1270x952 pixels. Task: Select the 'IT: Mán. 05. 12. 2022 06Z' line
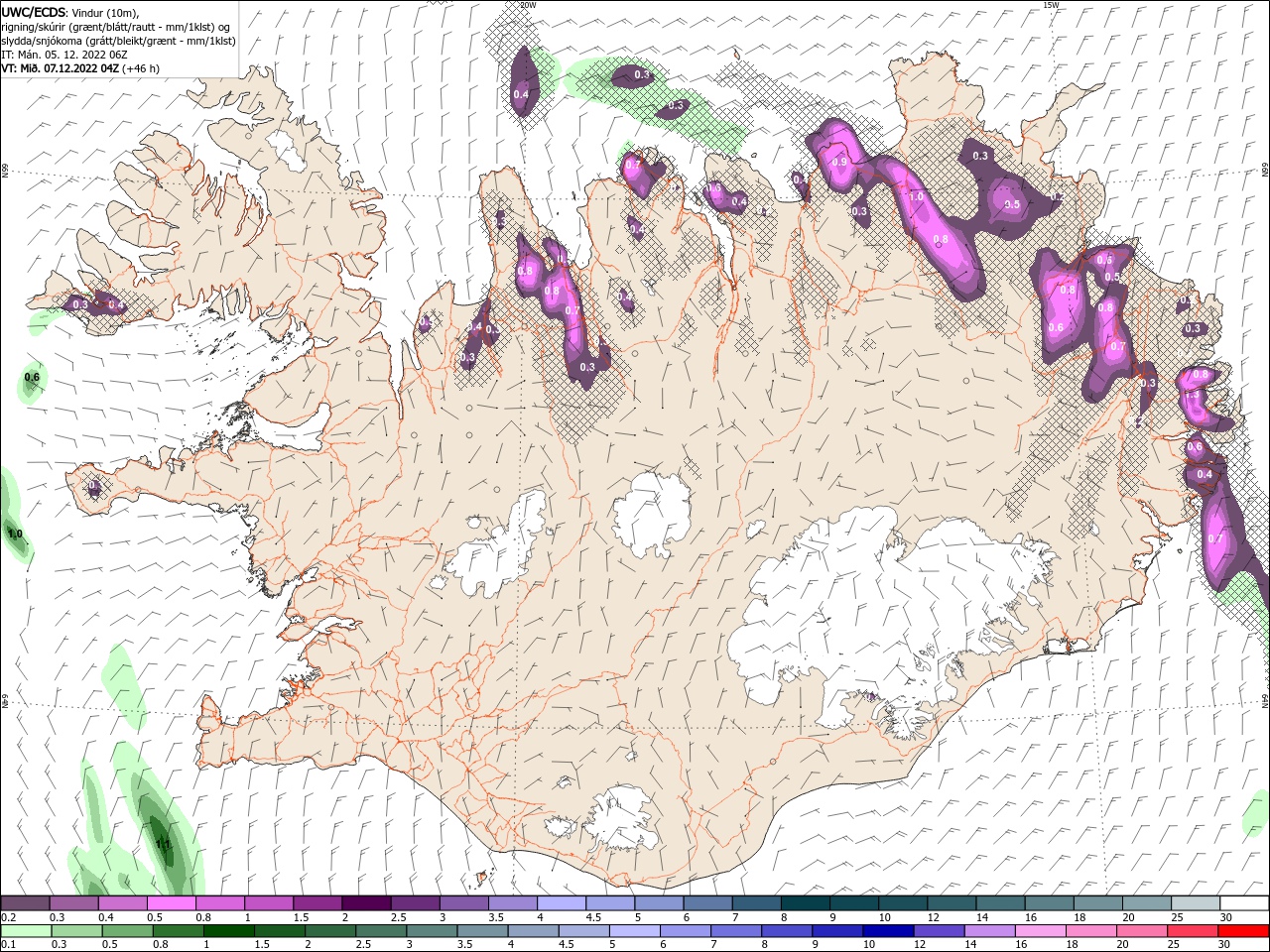click(x=65, y=55)
